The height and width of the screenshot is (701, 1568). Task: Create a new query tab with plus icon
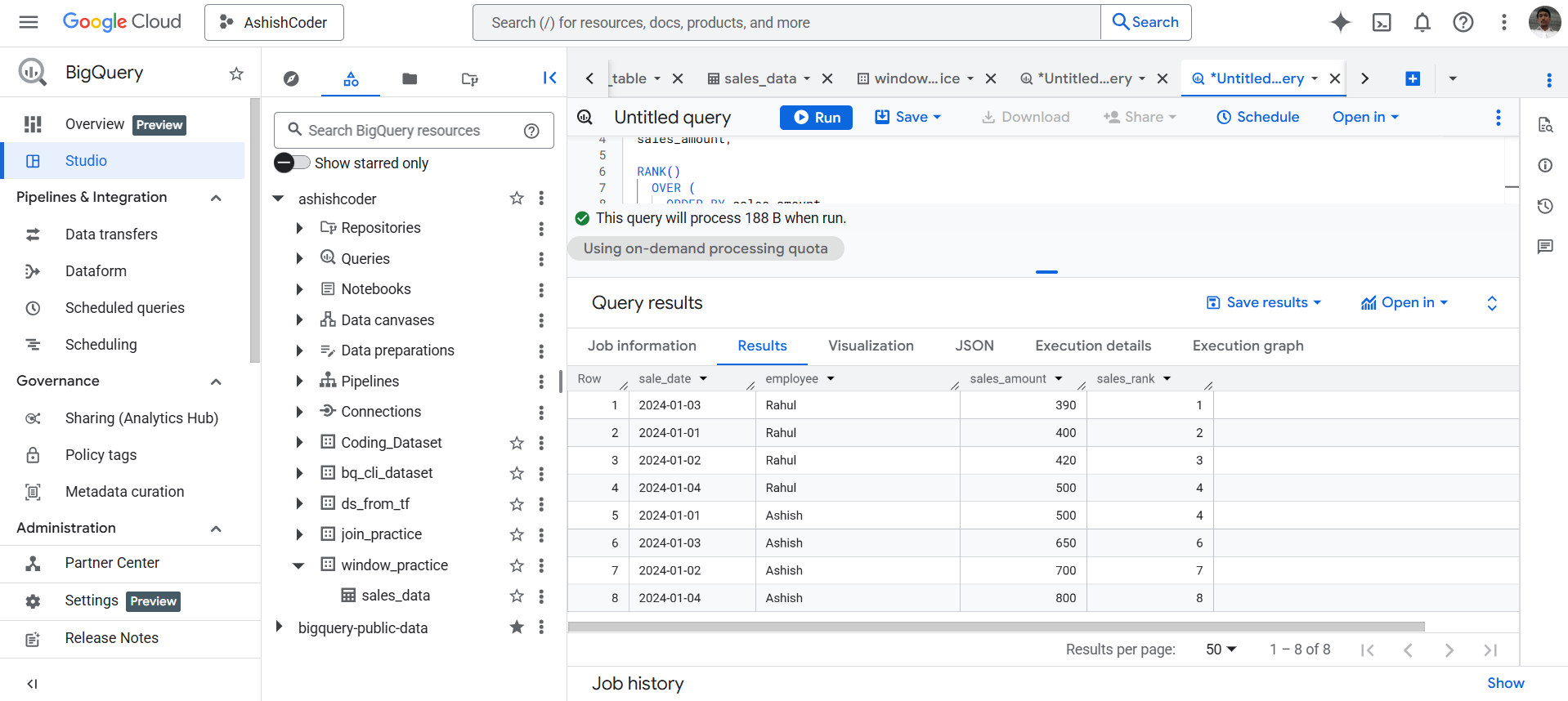pyautogui.click(x=1413, y=78)
